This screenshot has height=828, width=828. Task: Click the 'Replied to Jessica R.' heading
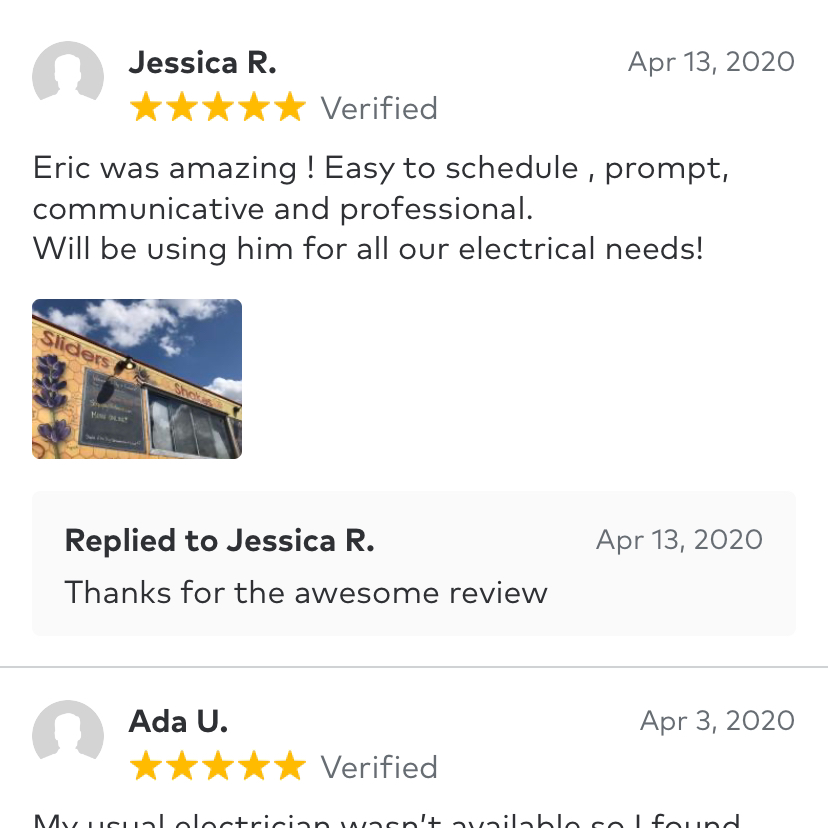click(x=219, y=541)
